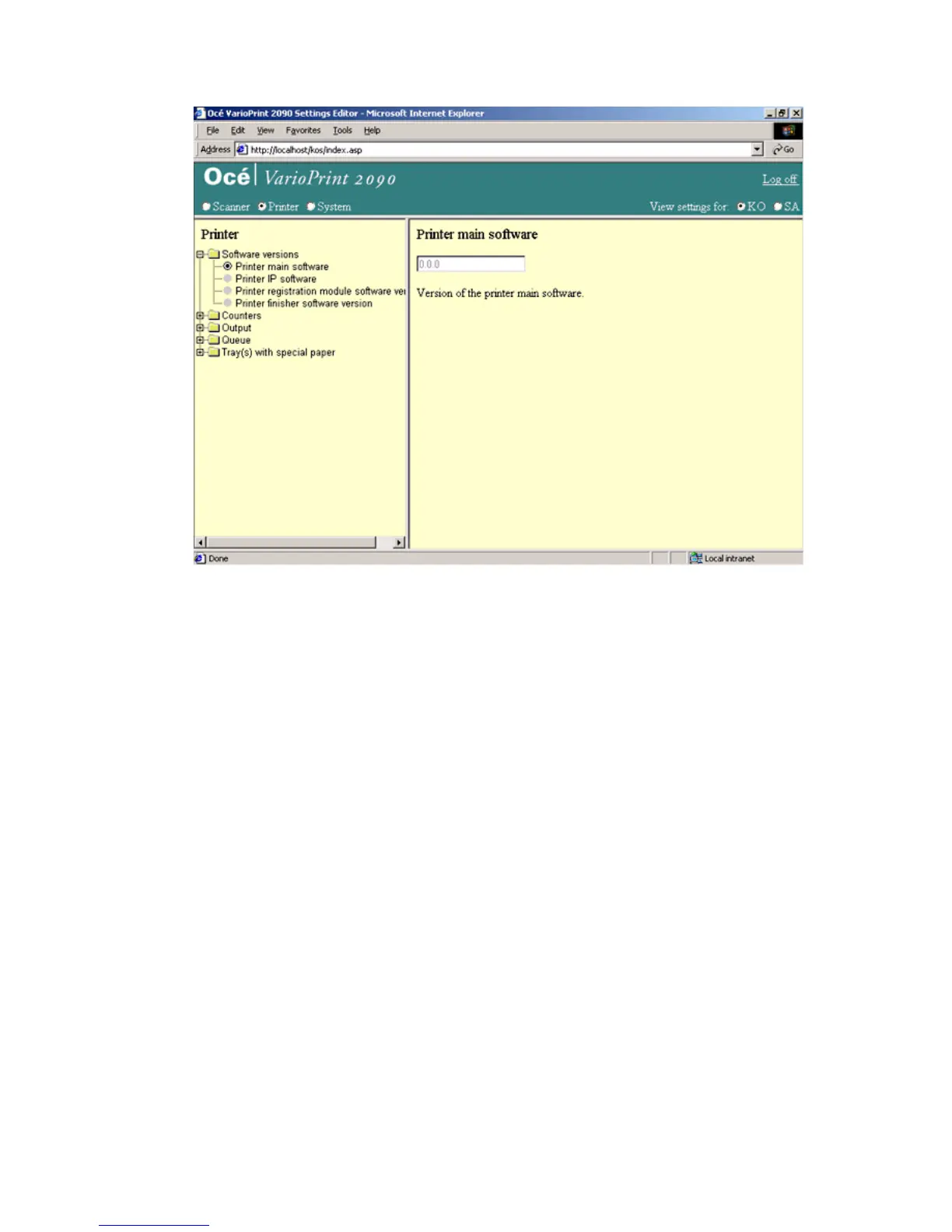Click the Done status bar page icon

pos(200,558)
